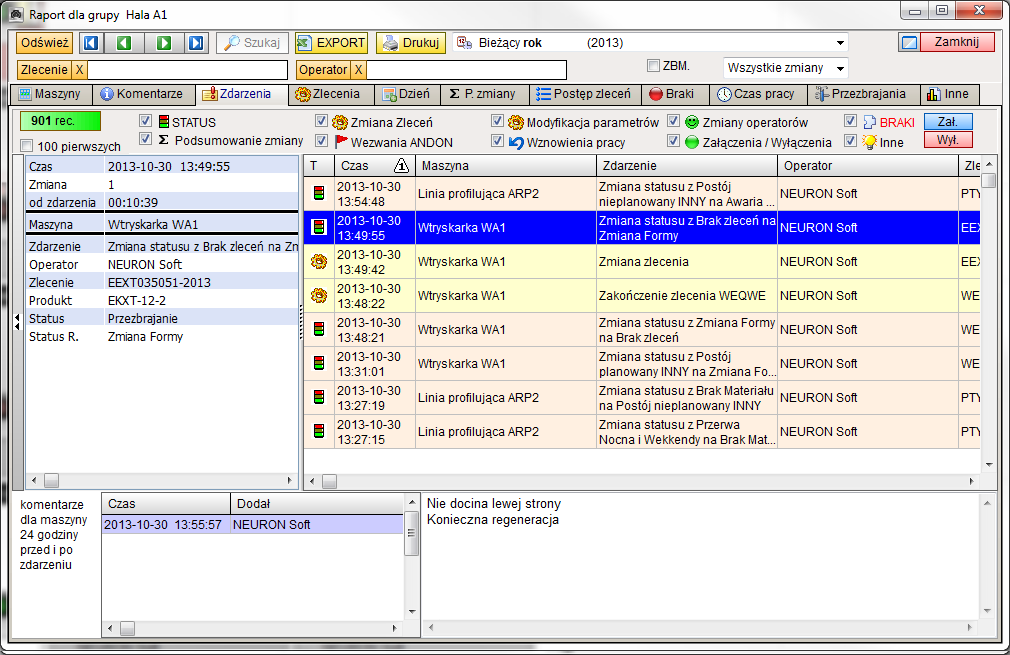The height and width of the screenshot is (655, 1010).
Task: Sort events by Maszyna column header
Action: coord(506,166)
